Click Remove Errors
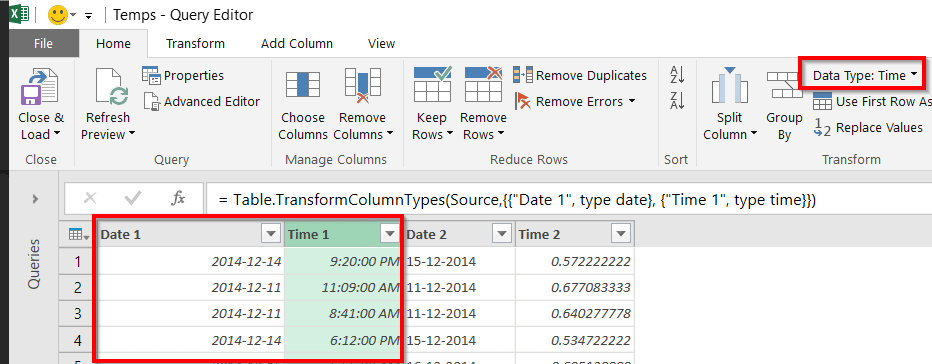 tap(569, 102)
